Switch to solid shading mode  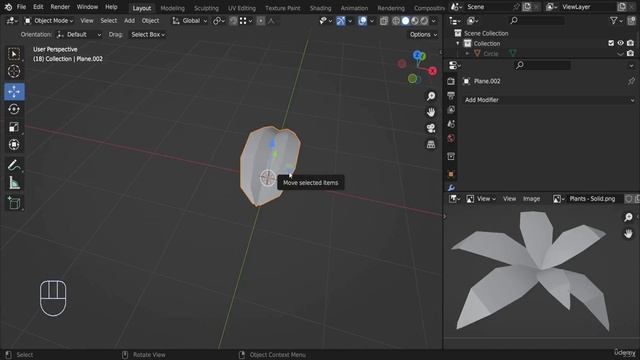pos(405,20)
